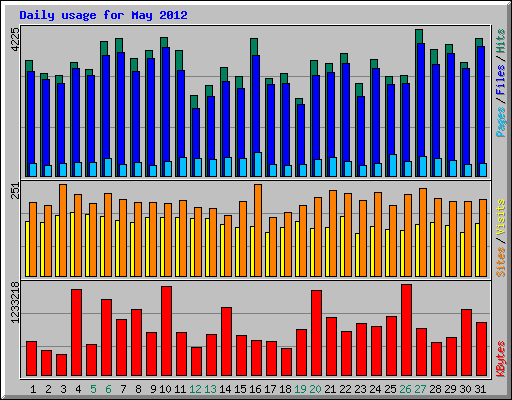Click the green 'Hits' legend label

(501, 41)
